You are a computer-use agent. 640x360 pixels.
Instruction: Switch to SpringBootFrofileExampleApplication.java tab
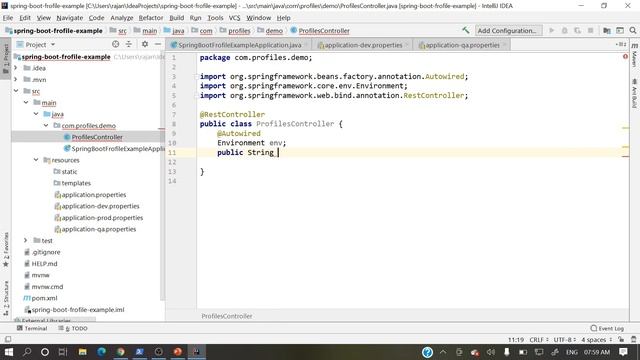tap(240, 45)
